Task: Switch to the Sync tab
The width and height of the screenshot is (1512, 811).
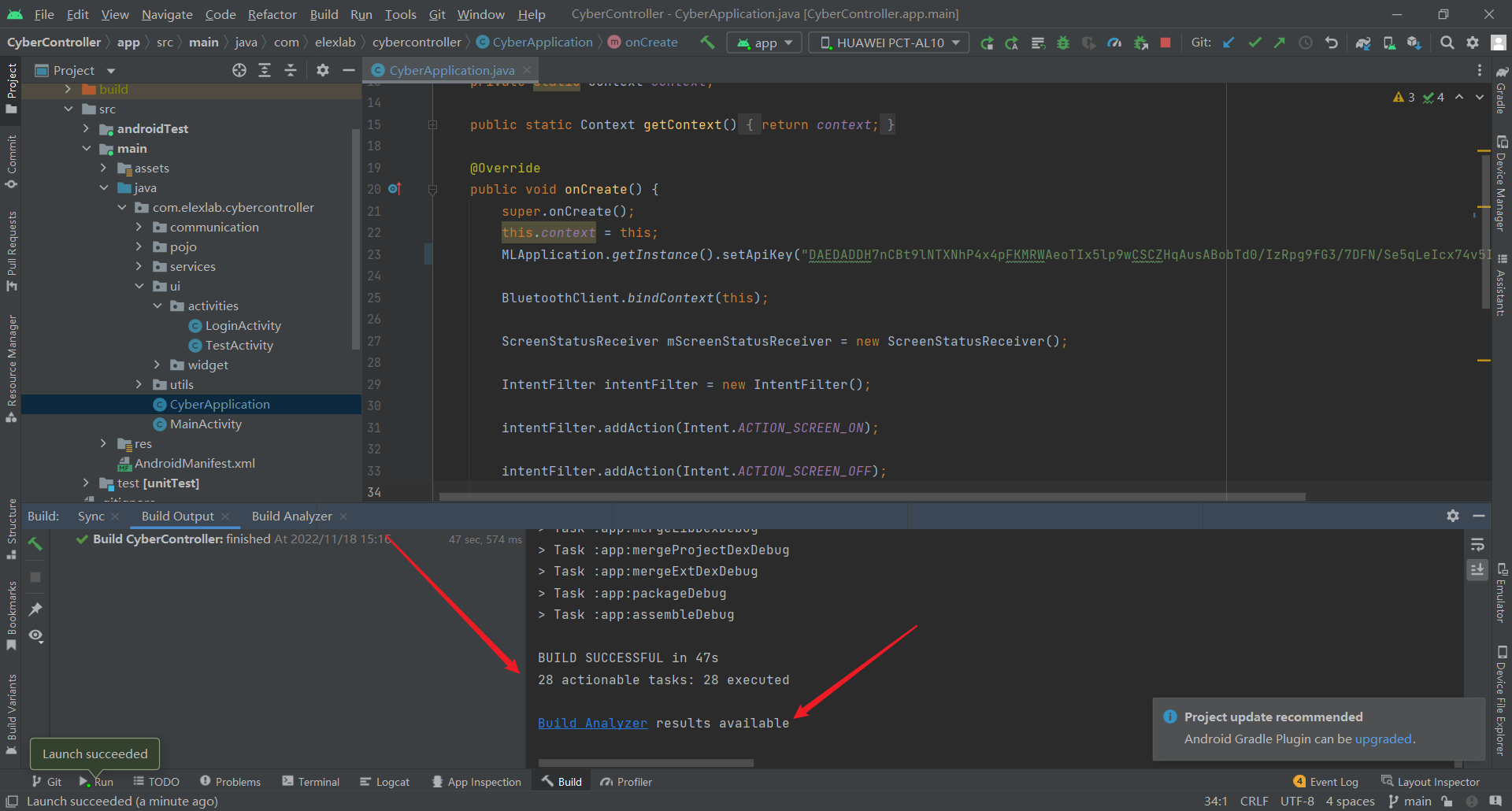Action: coord(91,516)
